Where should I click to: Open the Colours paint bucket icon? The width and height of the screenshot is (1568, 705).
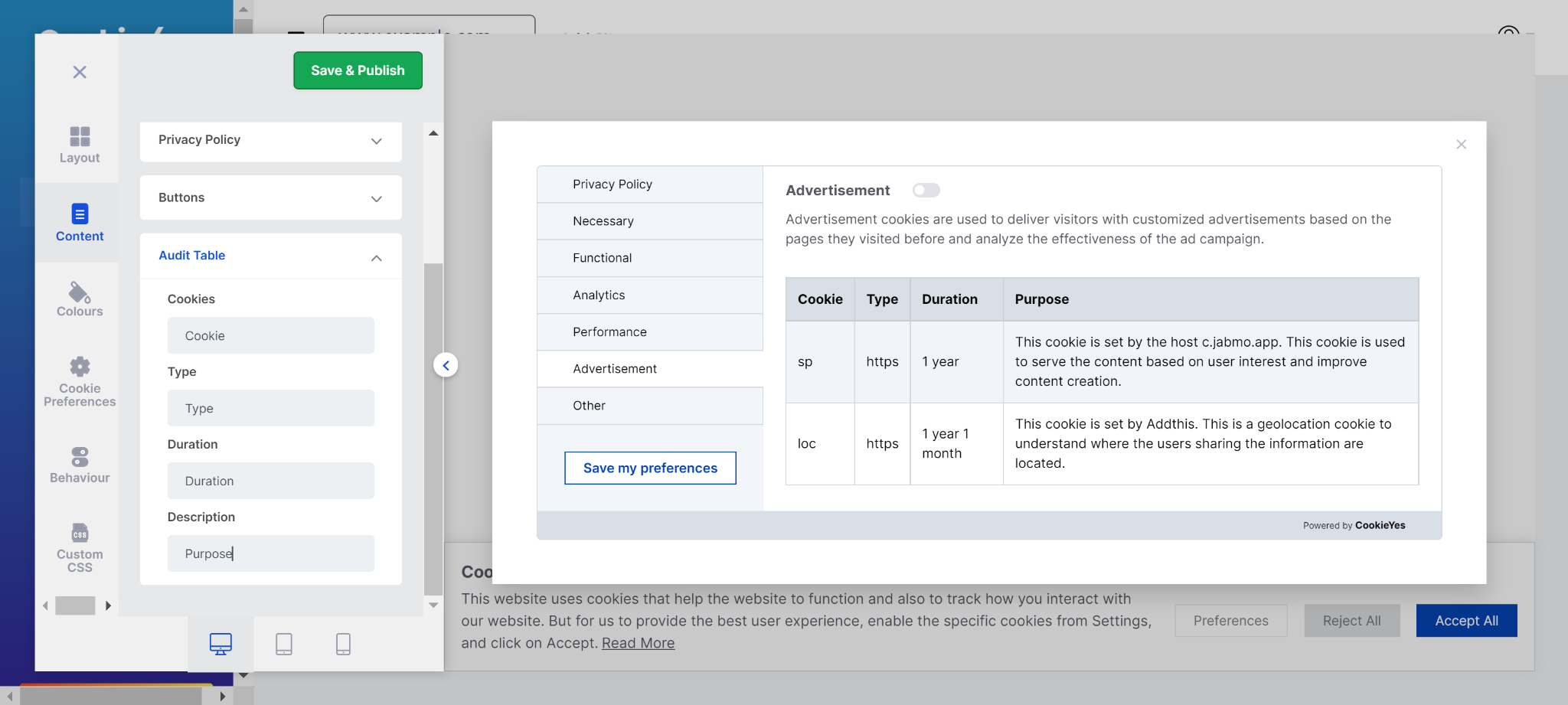tap(80, 292)
